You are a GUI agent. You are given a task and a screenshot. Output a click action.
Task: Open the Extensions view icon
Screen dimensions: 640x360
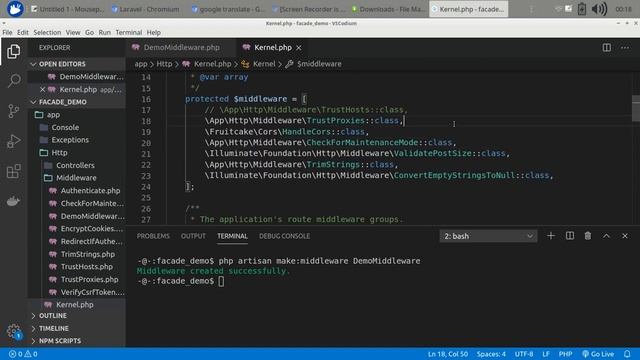point(13,171)
